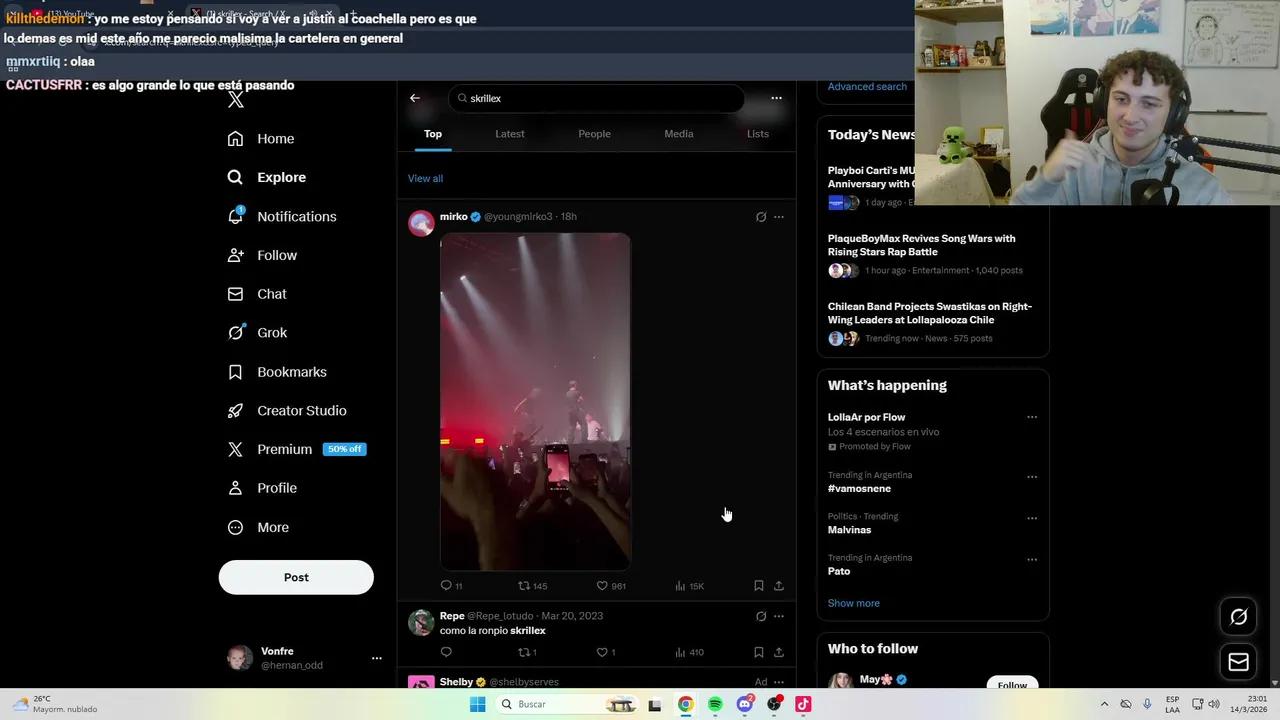Click the Advanced search link
The image size is (1280, 720).
click(x=867, y=87)
